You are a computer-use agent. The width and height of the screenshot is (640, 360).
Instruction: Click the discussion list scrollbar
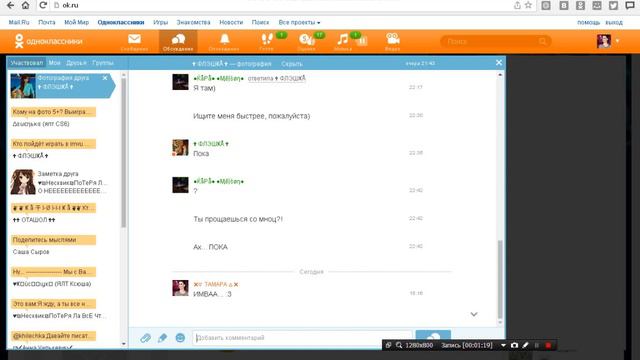pos(124,153)
